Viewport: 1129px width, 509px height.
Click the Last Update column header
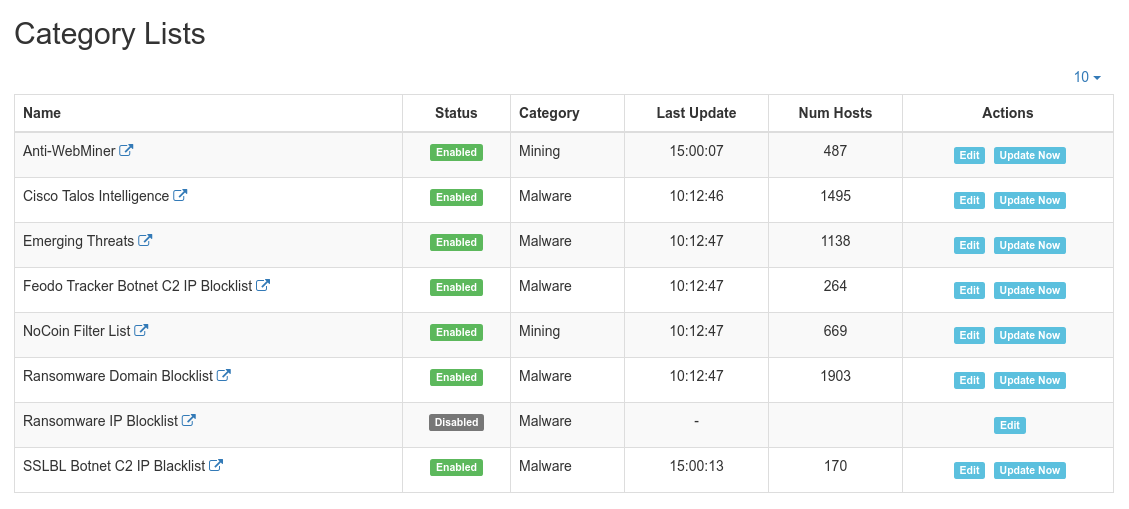pos(696,113)
